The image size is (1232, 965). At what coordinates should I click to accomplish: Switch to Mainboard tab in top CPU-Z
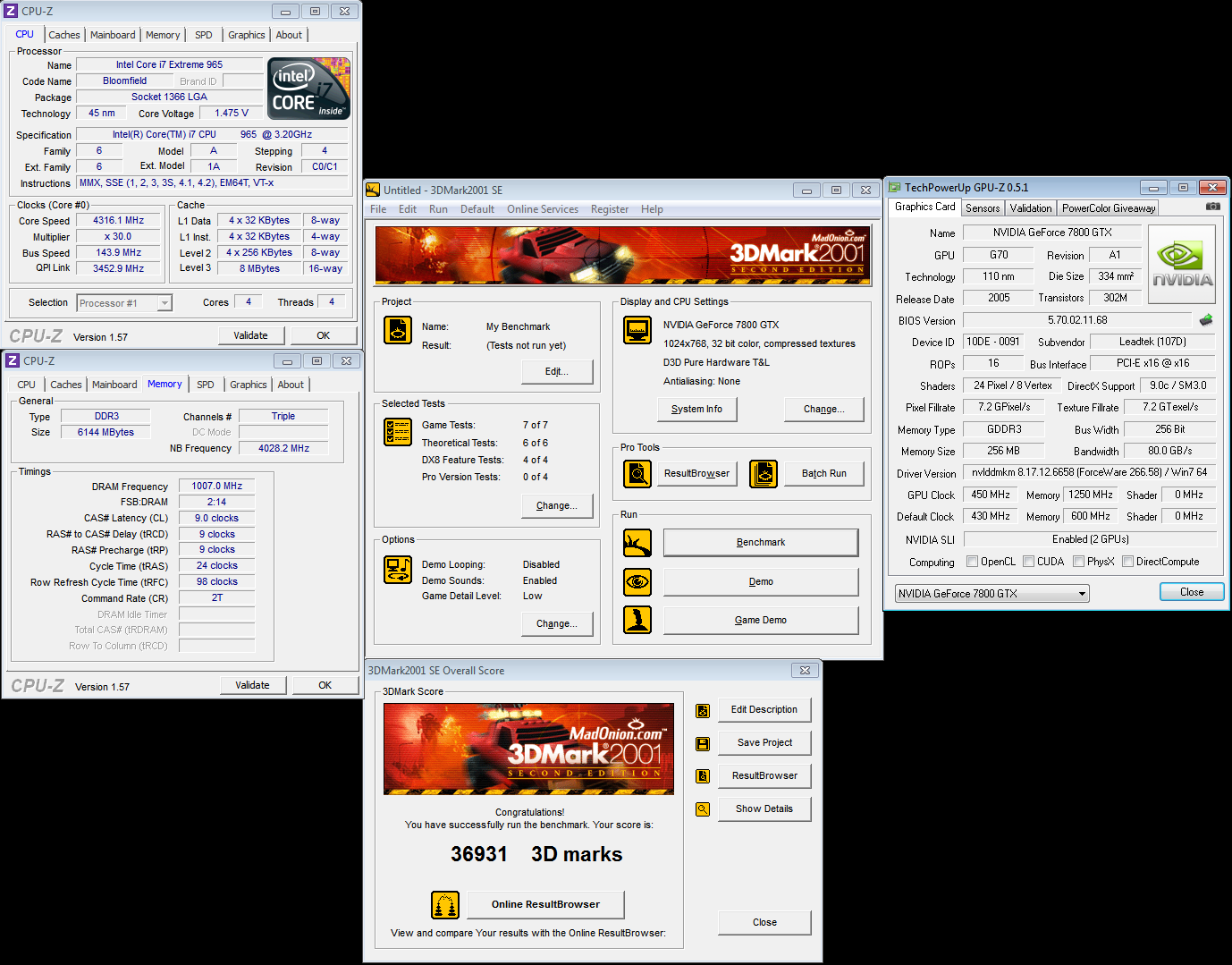[x=113, y=35]
